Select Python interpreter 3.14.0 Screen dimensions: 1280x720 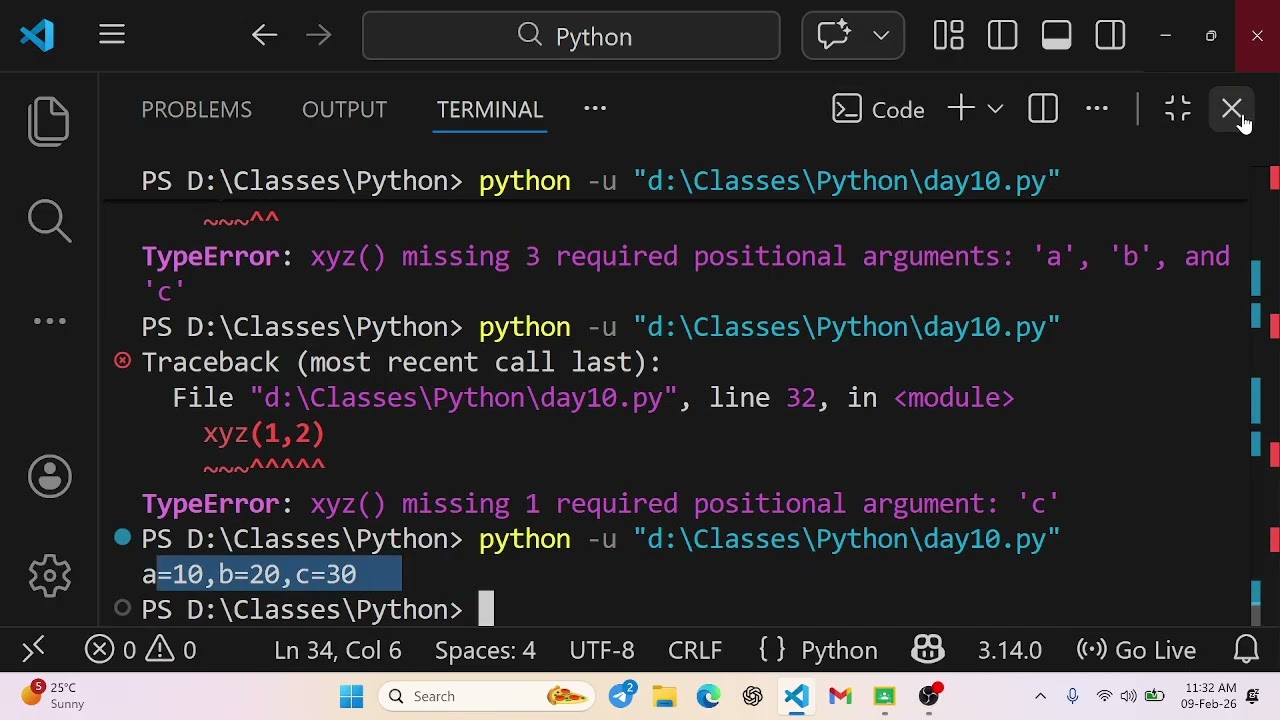click(1010, 650)
